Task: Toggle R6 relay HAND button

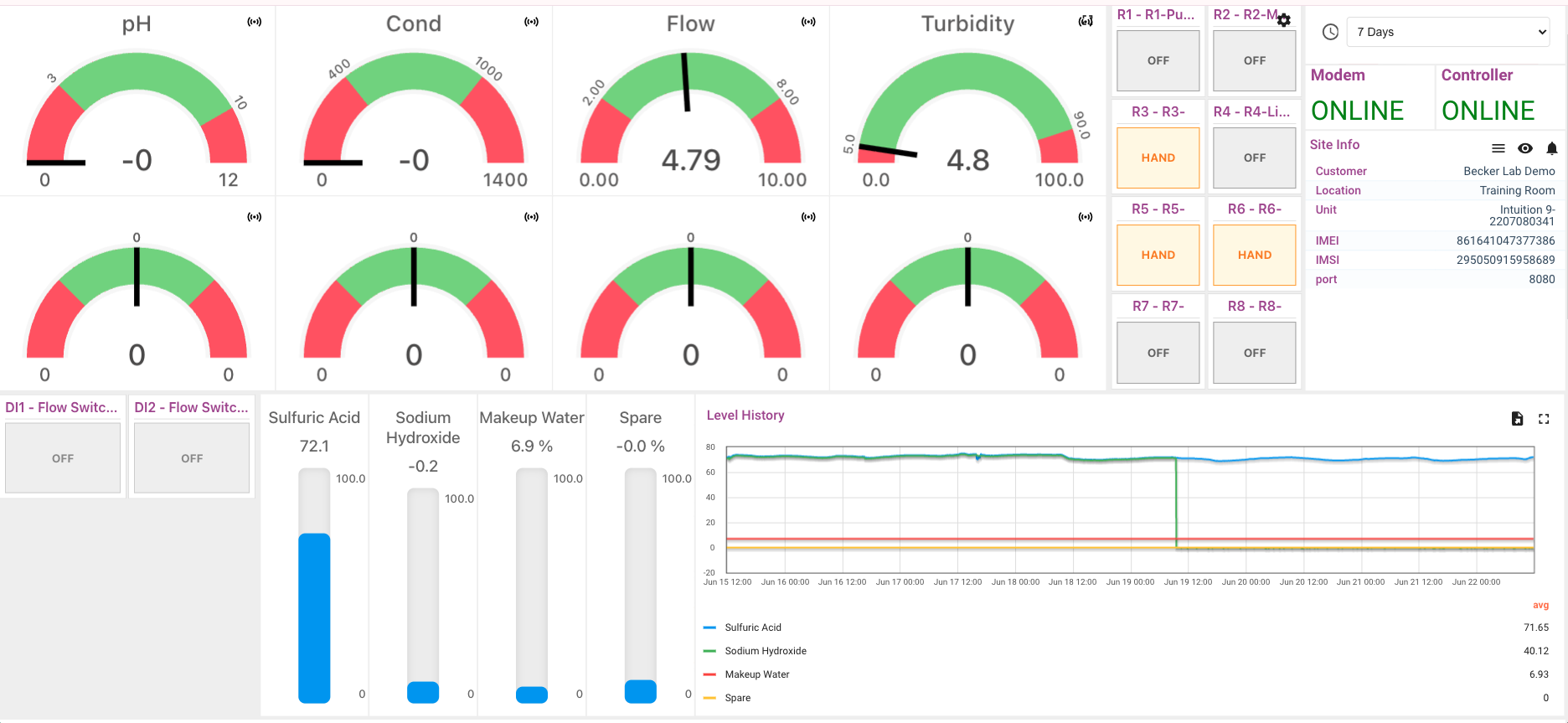Action: click(x=1255, y=255)
